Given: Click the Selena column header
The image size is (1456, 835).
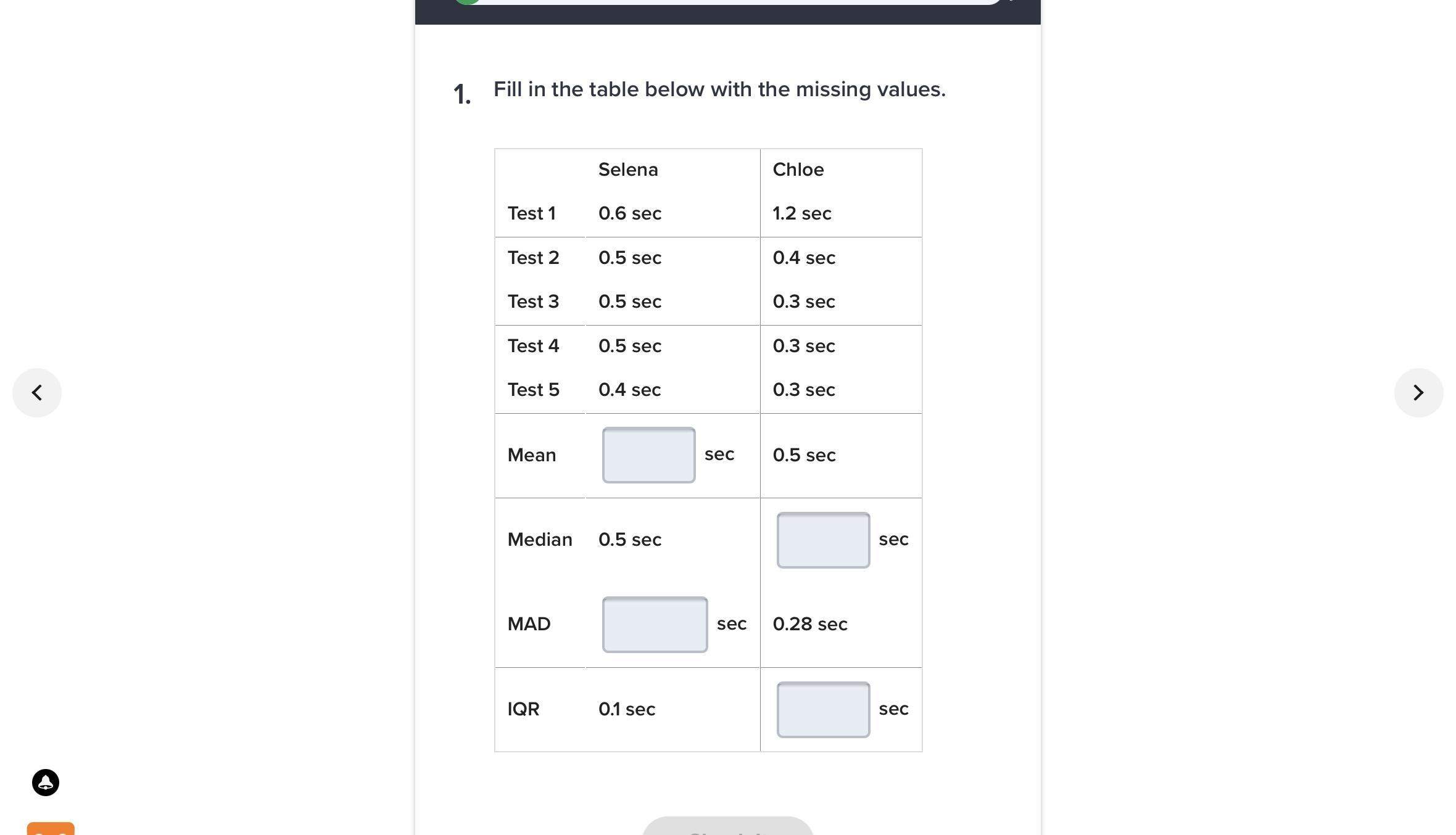Looking at the screenshot, I should coord(628,170).
